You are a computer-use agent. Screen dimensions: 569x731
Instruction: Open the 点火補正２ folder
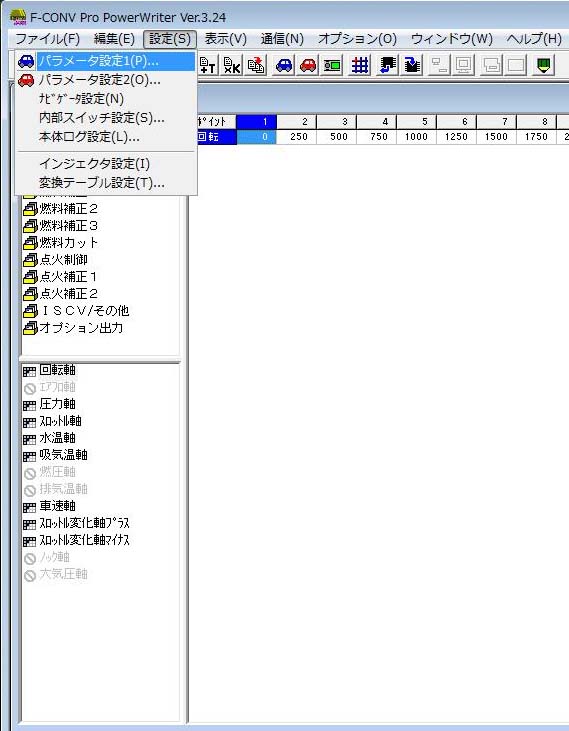pyautogui.click(x=61, y=294)
